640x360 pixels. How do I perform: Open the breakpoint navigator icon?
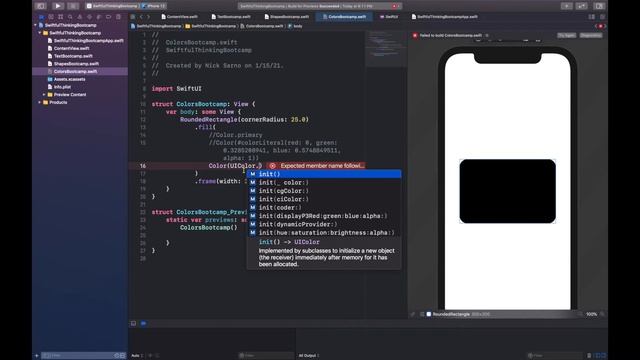point(109,17)
